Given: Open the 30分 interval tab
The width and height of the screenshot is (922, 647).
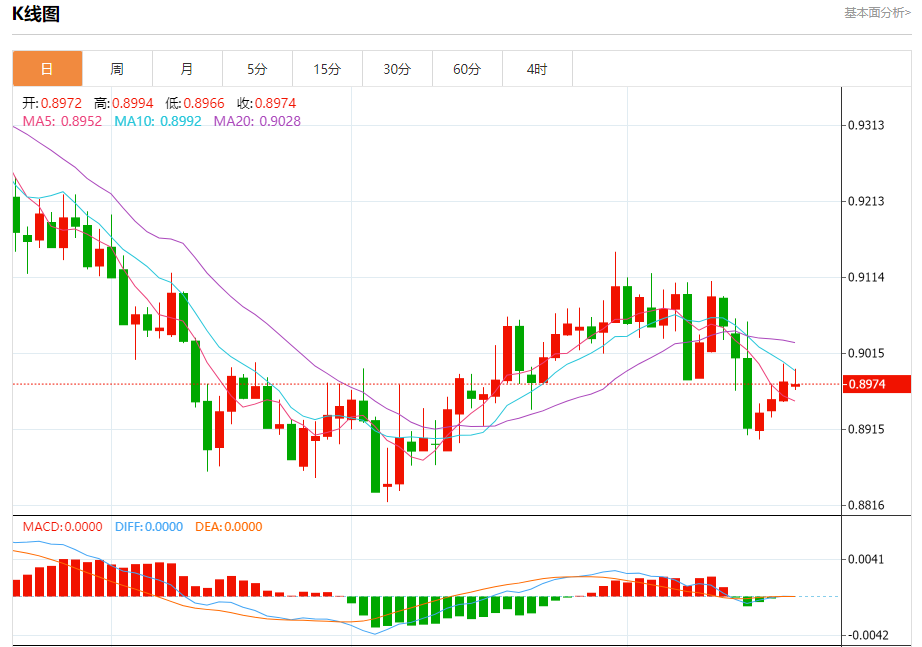Looking at the screenshot, I should (x=397, y=69).
